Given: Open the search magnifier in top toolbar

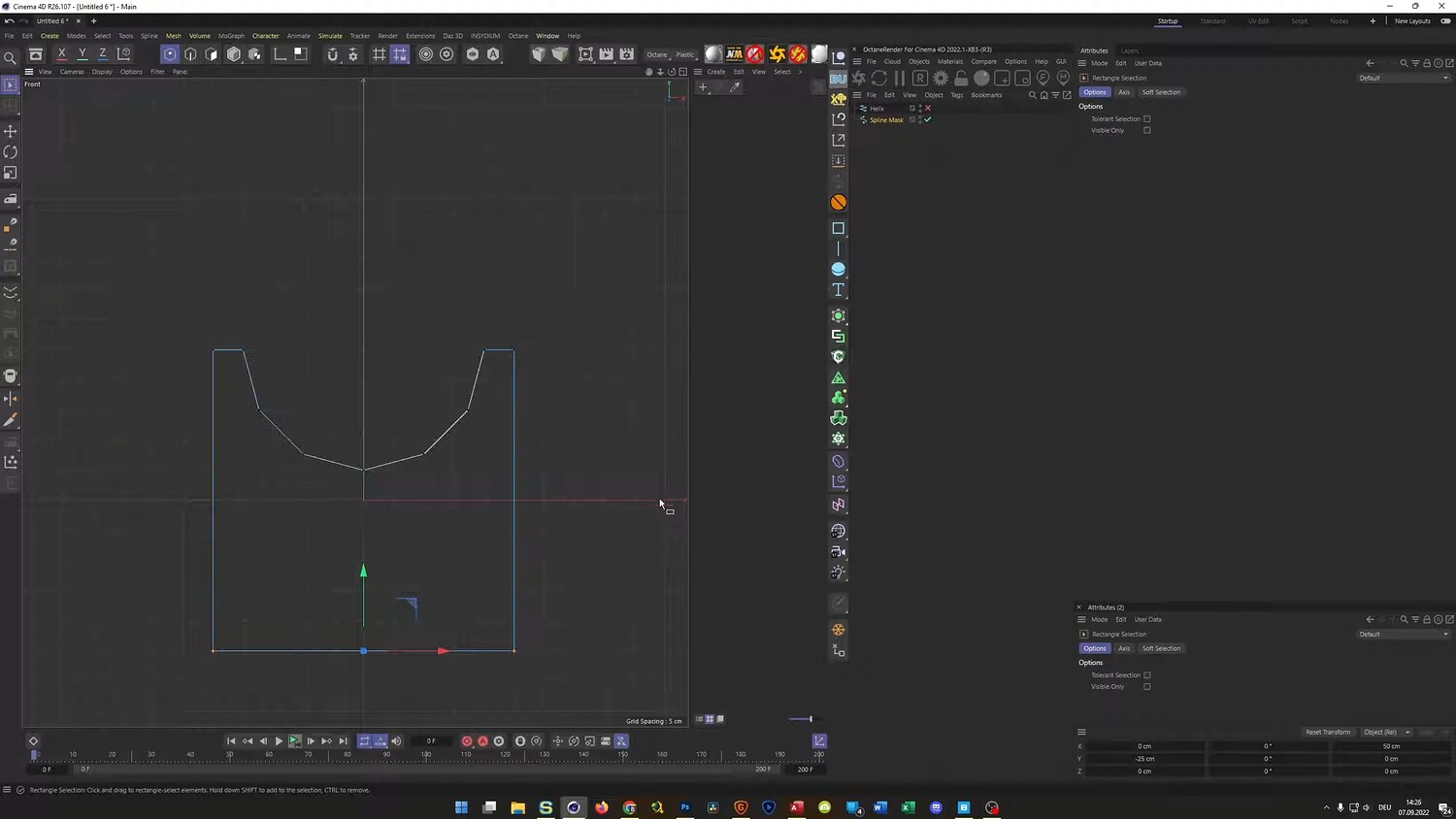Looking at the screenshot, I should tap(11, 58).
